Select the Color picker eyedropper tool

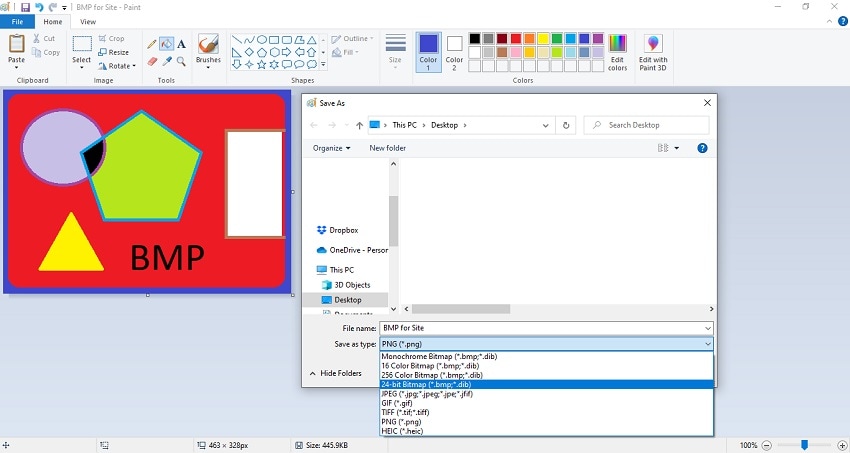click(167, 61)
